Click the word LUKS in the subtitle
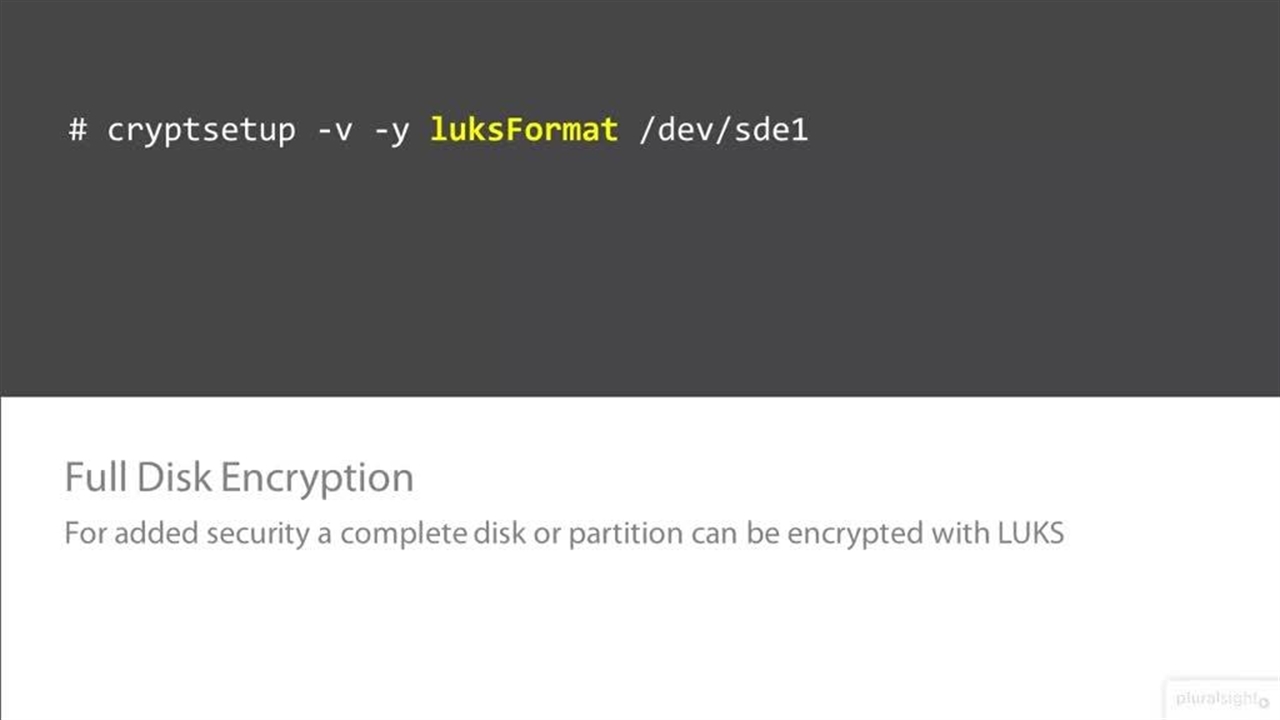The width and height of the screenshot is (1280, 720). click(1031, 533)
